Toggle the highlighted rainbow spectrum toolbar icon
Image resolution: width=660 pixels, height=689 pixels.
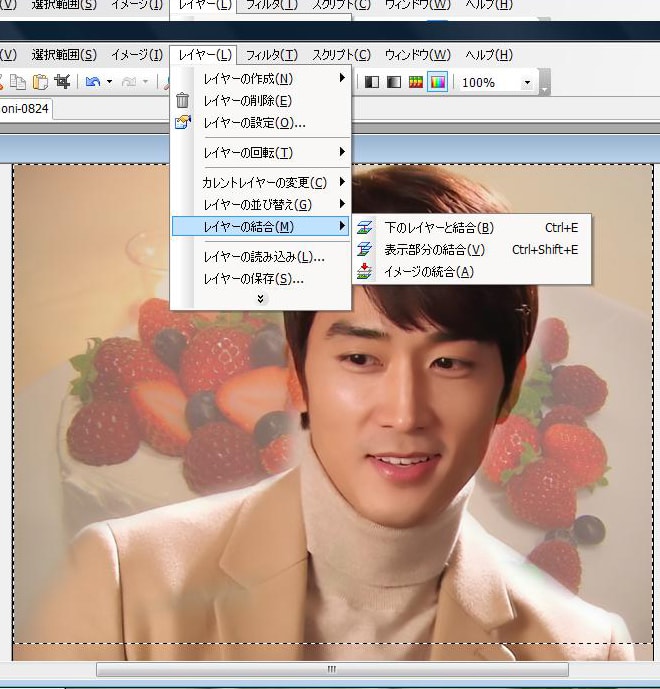coord(437,82)
